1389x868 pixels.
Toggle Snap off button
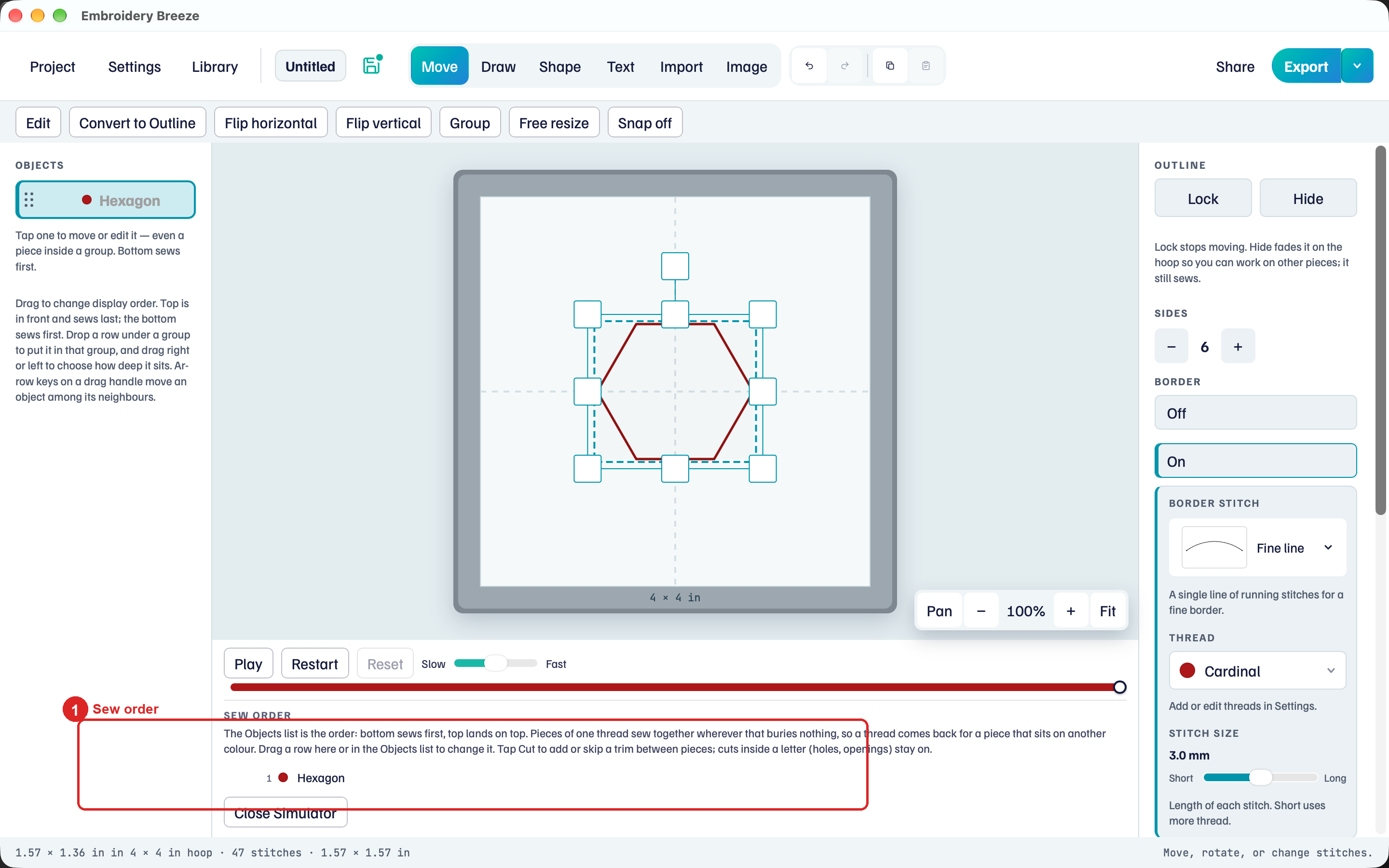(x=644, y=122)
